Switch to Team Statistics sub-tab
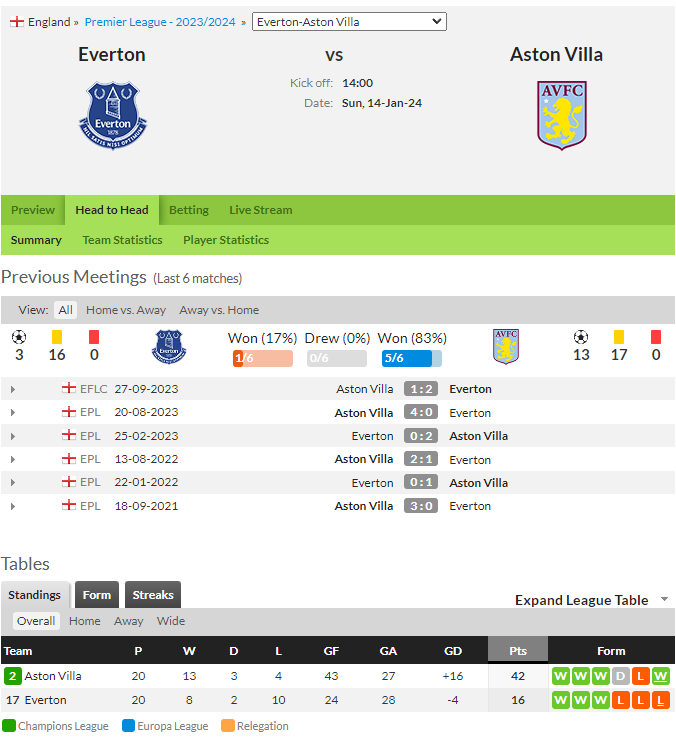The height and width of the screenshot is (748, 676). [123, 240]
